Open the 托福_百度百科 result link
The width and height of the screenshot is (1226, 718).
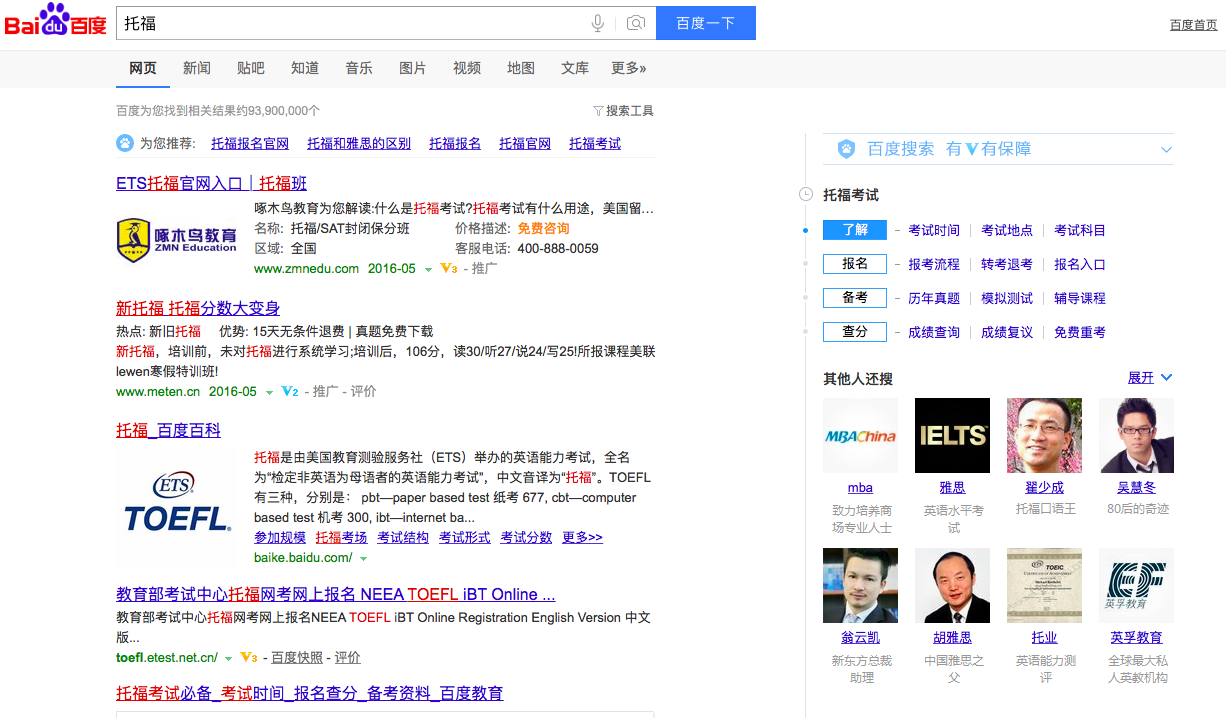168,431
